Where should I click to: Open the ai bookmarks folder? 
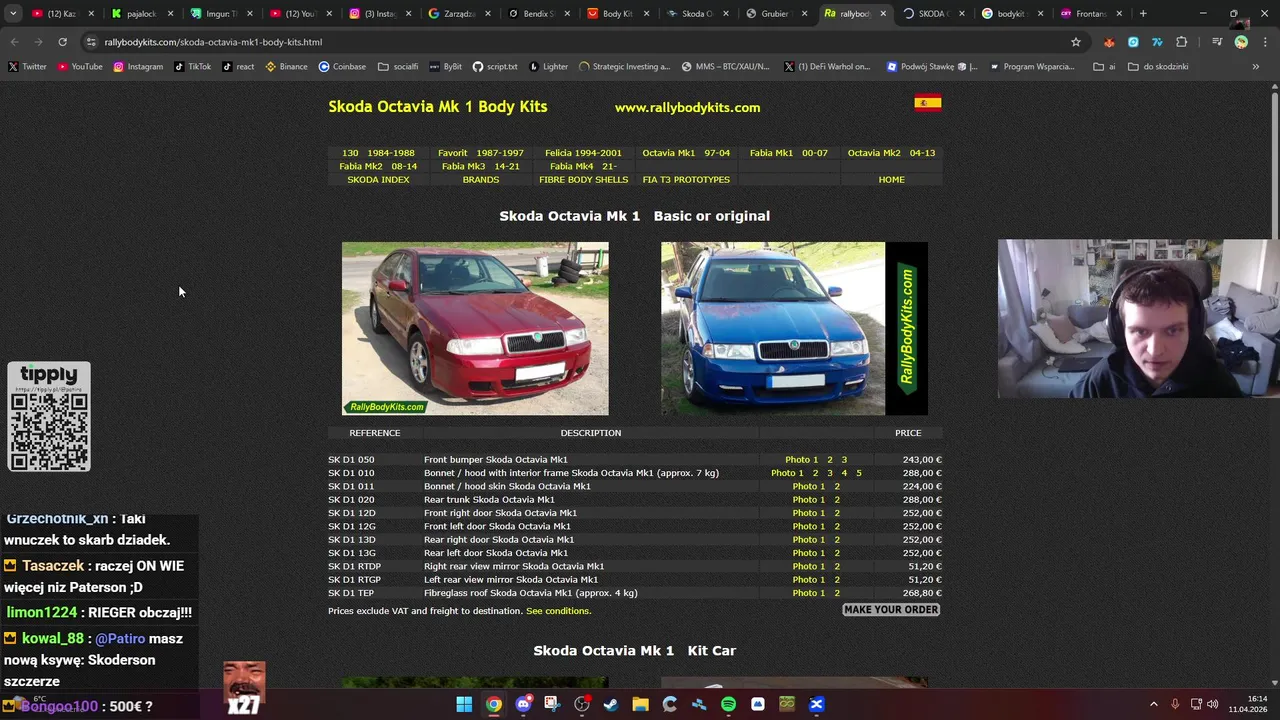click(x=1105, y=67)
